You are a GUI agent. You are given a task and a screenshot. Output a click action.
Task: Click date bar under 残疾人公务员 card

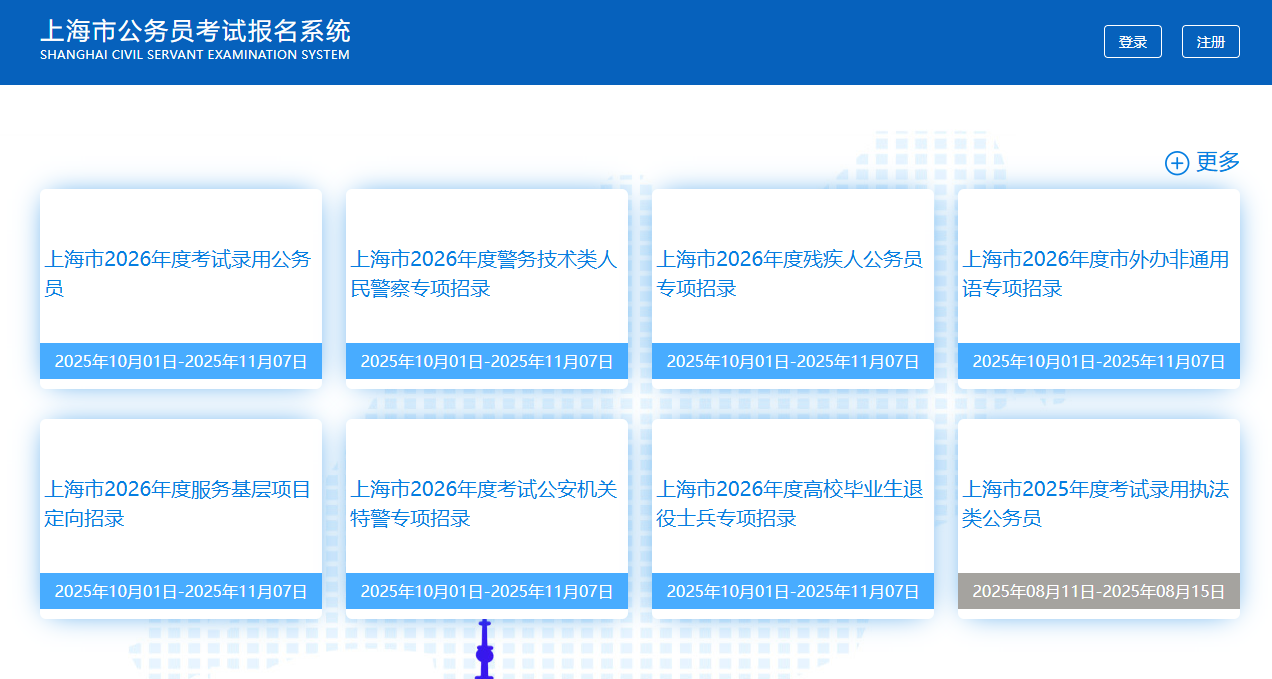tap(793, 361)
